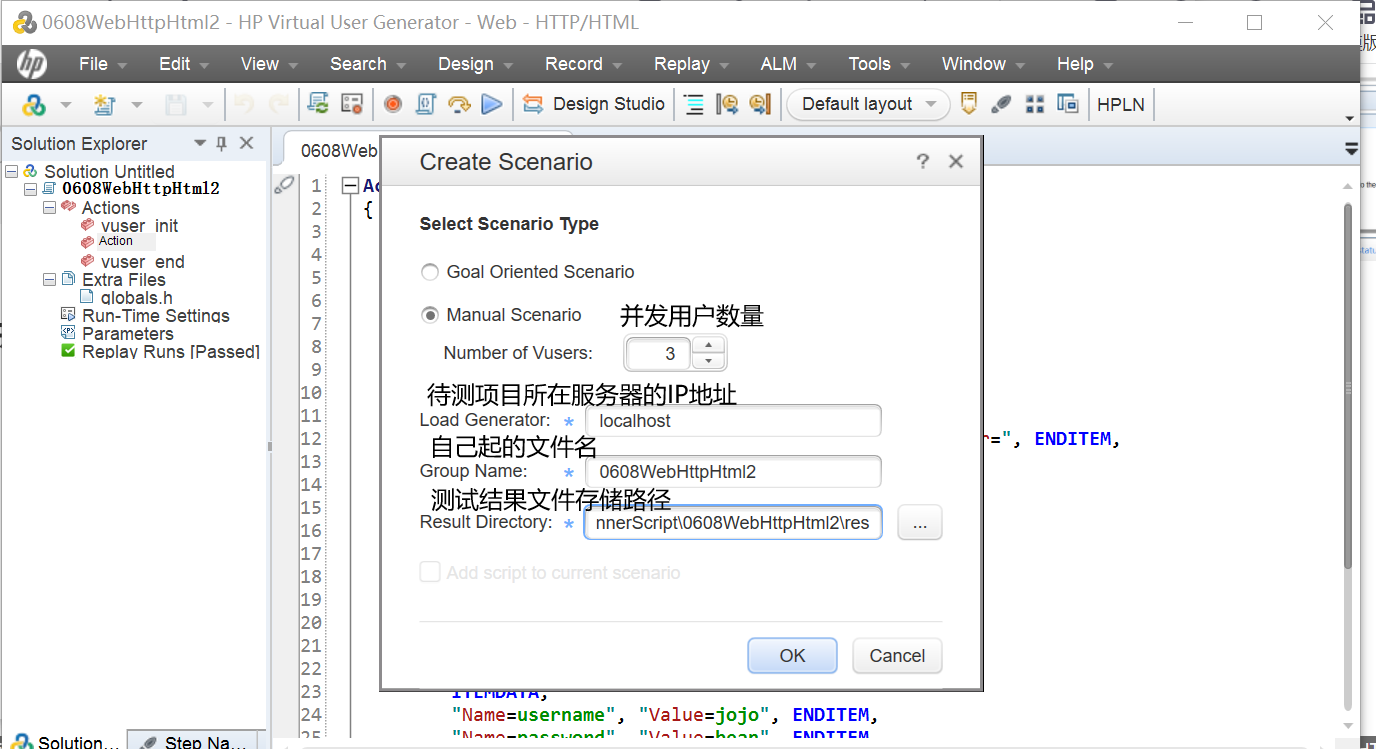Click the gray pencil icon in the toolbar
This screenshot has height=749, width=1376.
click(1001, 104)
